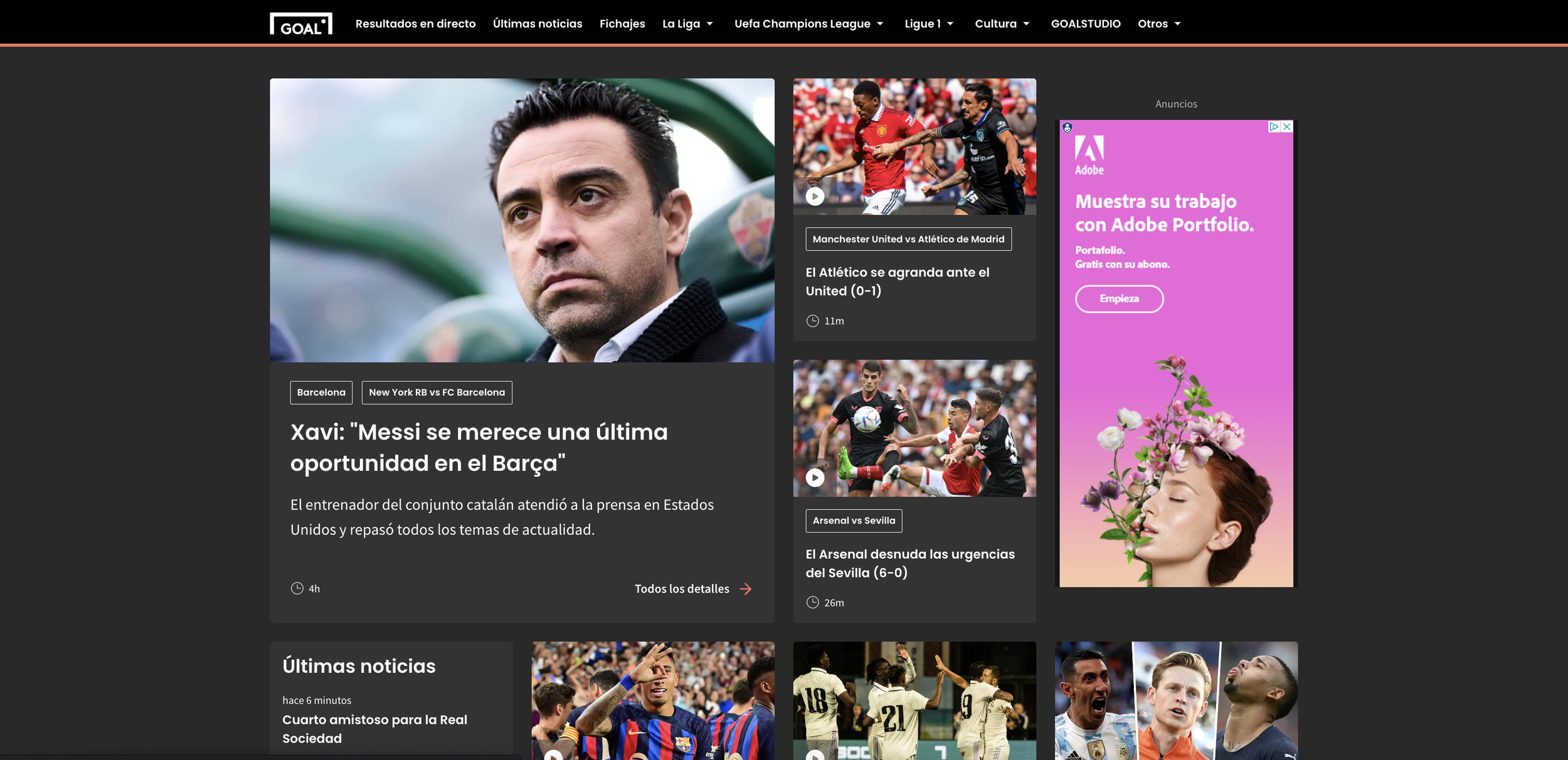Open Todos los detalles for the Xavi article
The width and height of the screenshot is (1568, 760).
pyautogui.click(x=681, y=589)
